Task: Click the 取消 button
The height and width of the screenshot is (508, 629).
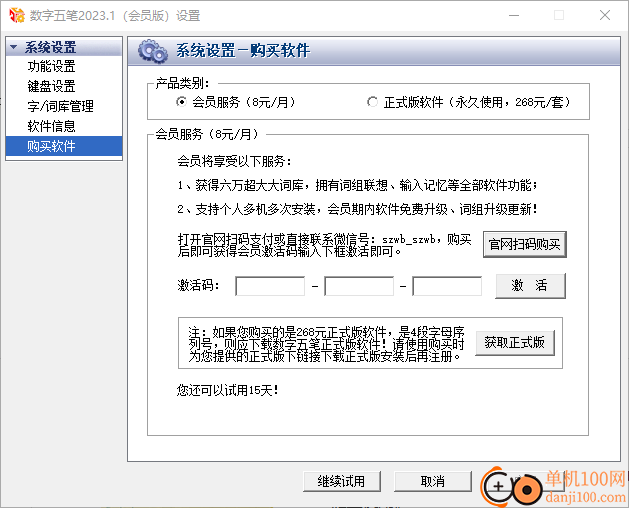Action: click(432, 481)
